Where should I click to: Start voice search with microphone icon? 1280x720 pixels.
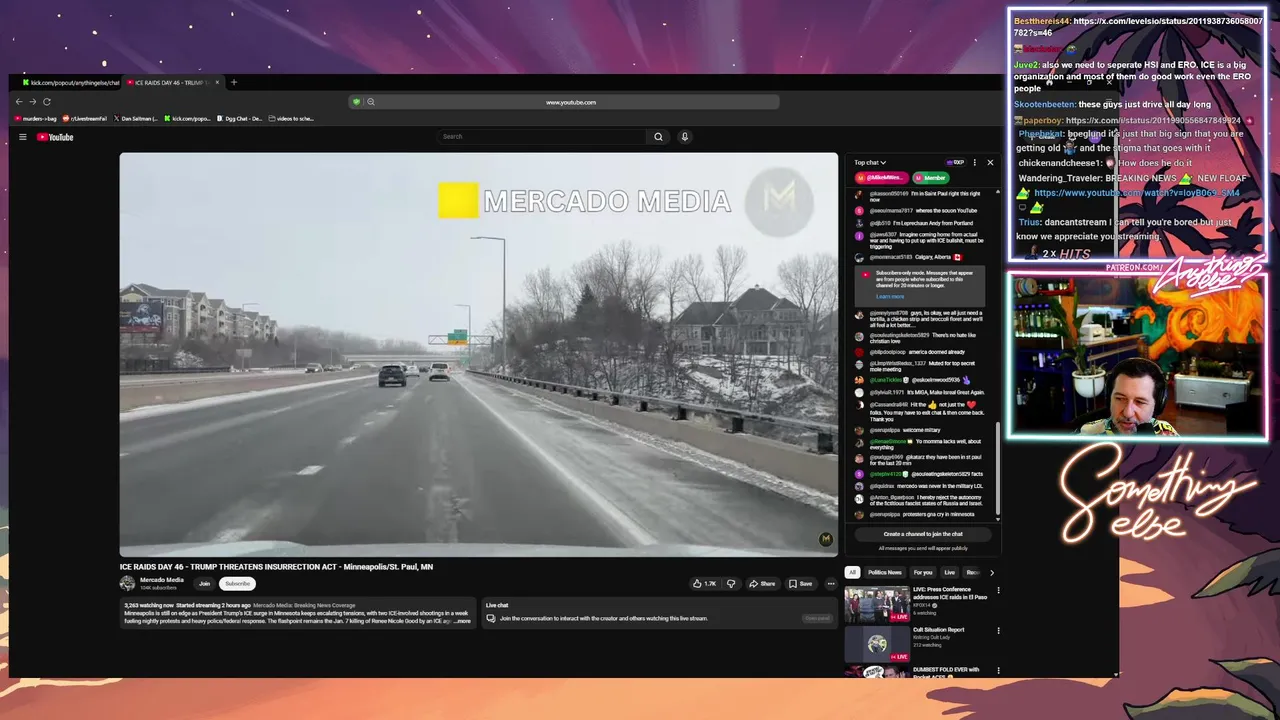[685, 137]
